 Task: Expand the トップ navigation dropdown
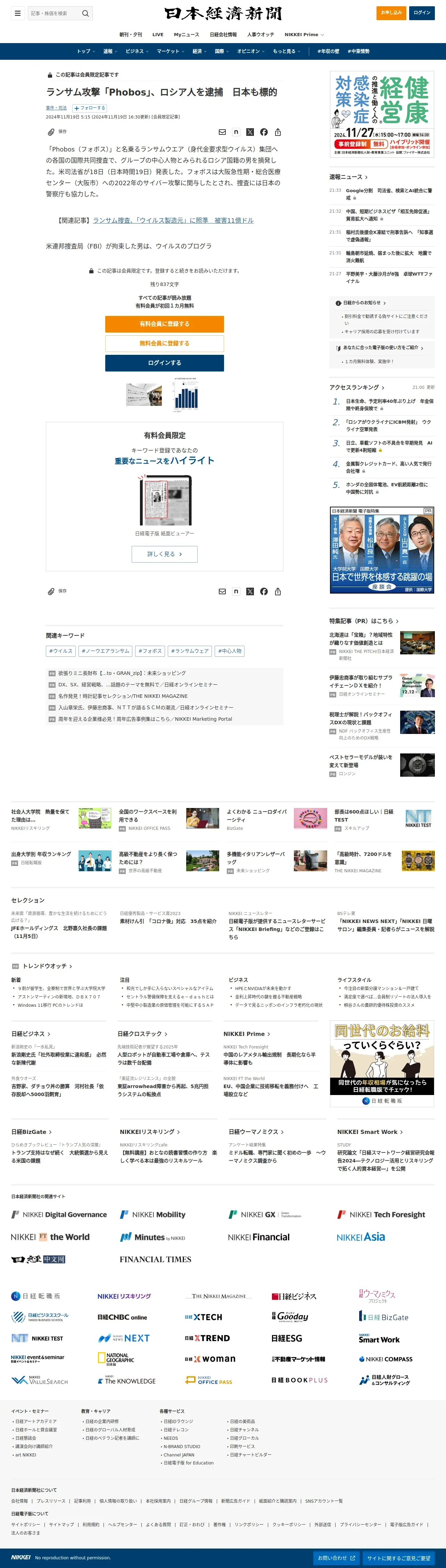pyautogui.click(x=86, y=51)
